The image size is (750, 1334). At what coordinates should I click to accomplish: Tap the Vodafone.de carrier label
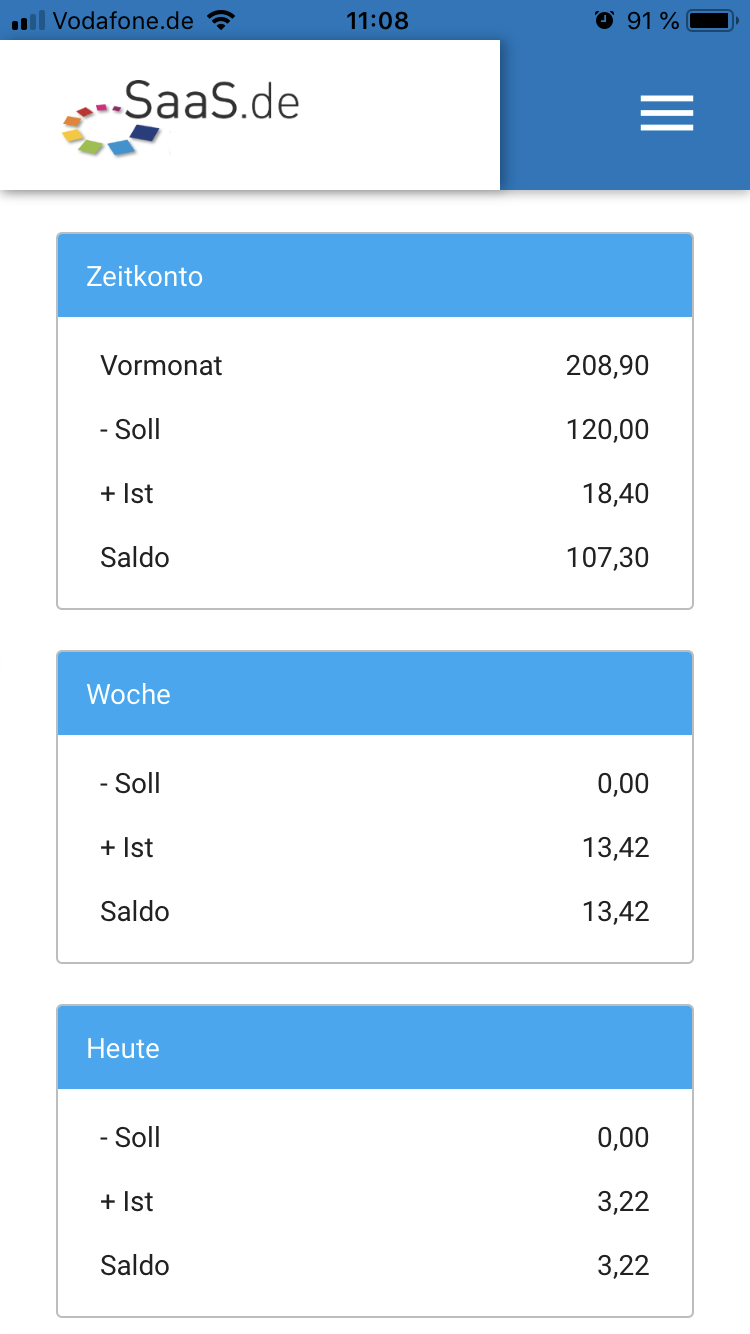pyautogui.click(x=123, y=20)
